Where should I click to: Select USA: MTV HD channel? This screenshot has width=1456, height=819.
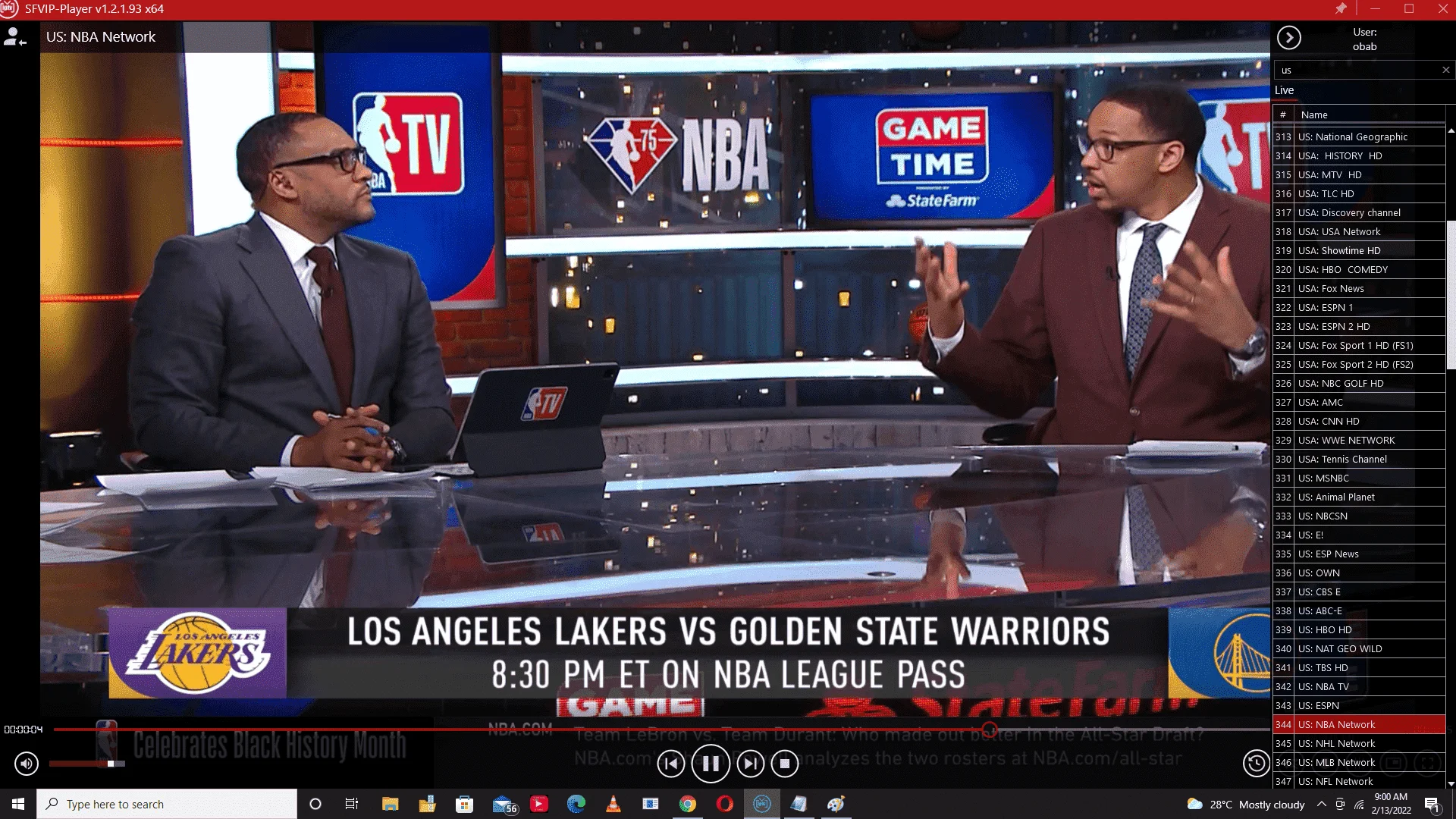tap(1359, 174)
